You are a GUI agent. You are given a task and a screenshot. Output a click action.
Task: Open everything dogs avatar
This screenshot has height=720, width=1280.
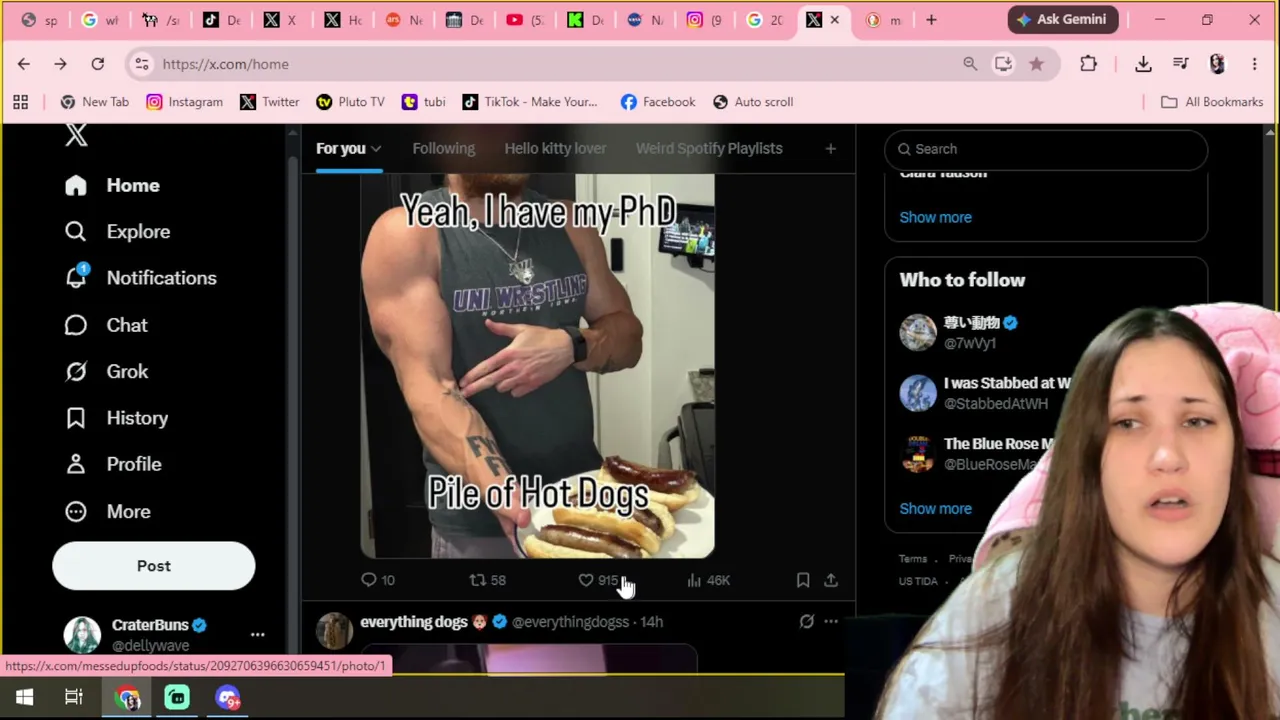[334, 631]
